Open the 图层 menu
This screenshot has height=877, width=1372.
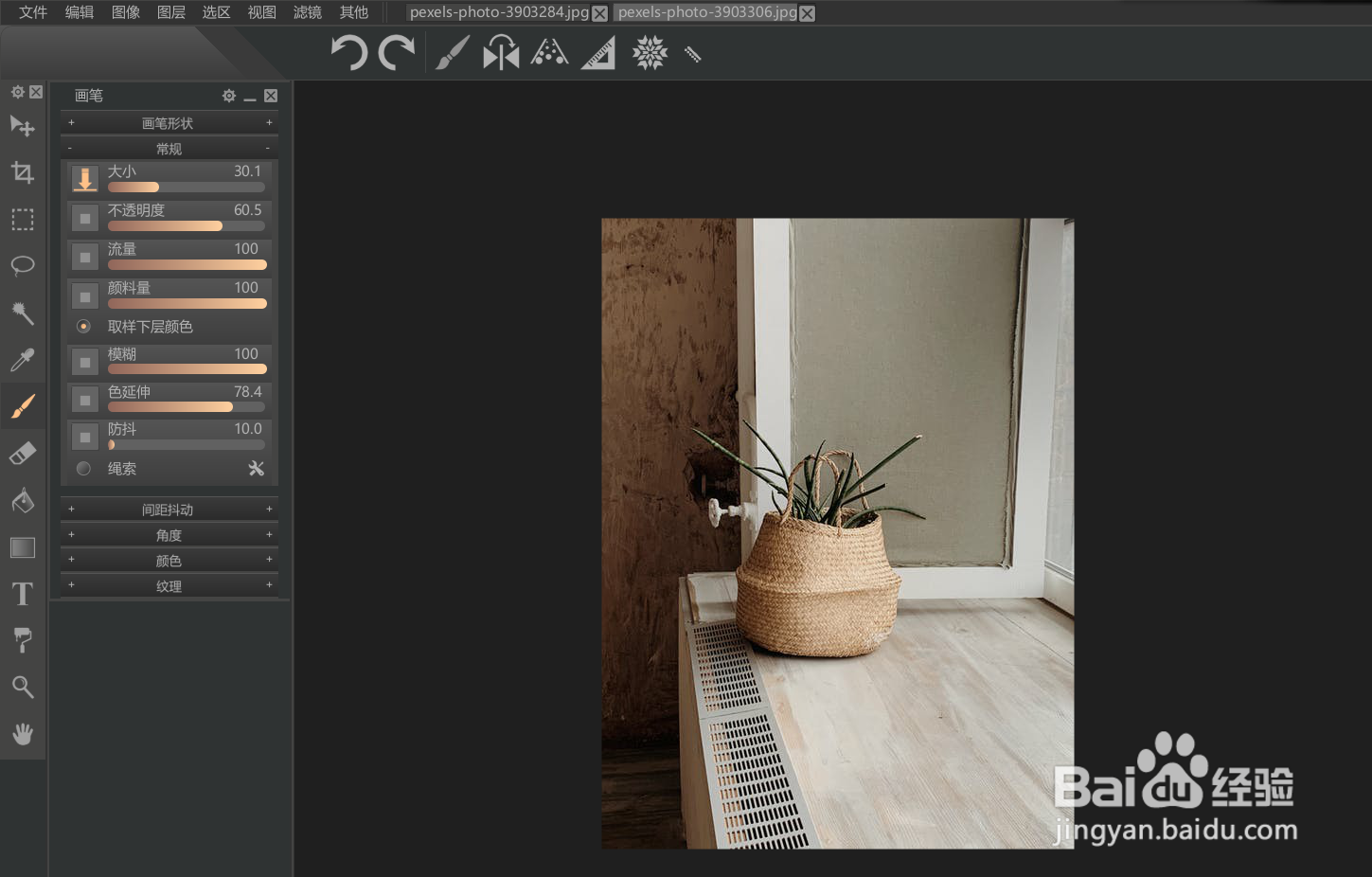171,12
